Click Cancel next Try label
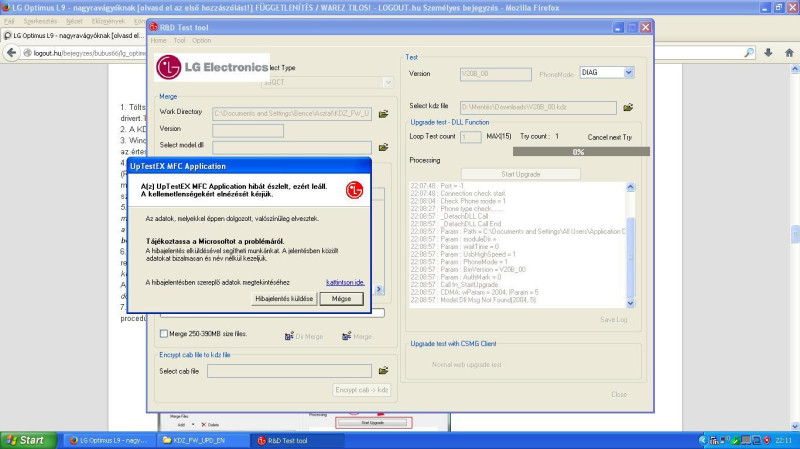Image resolution: width=800 pixels, height=449 pixels. tap(609, 137)
